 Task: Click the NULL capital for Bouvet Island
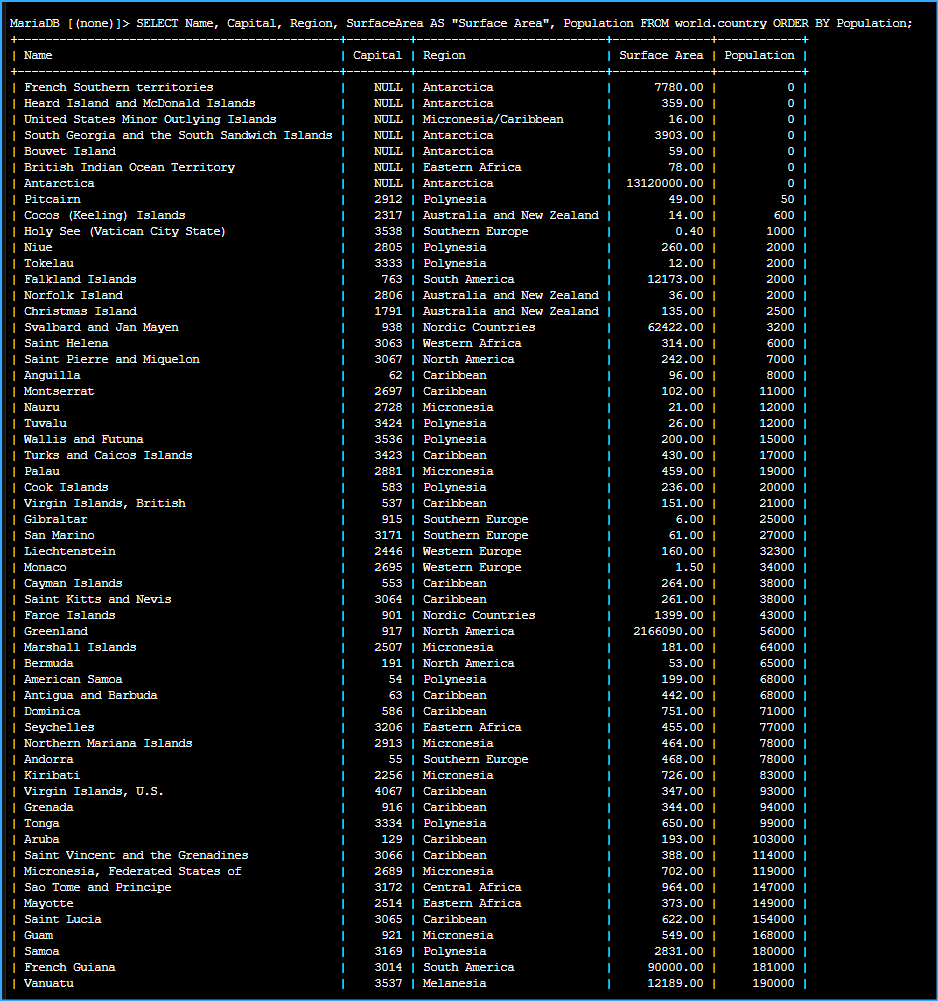pos(389,151)
